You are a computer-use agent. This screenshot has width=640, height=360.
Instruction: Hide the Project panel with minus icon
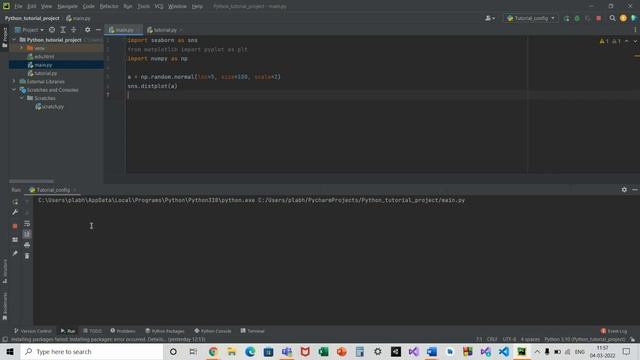point(98,30)
